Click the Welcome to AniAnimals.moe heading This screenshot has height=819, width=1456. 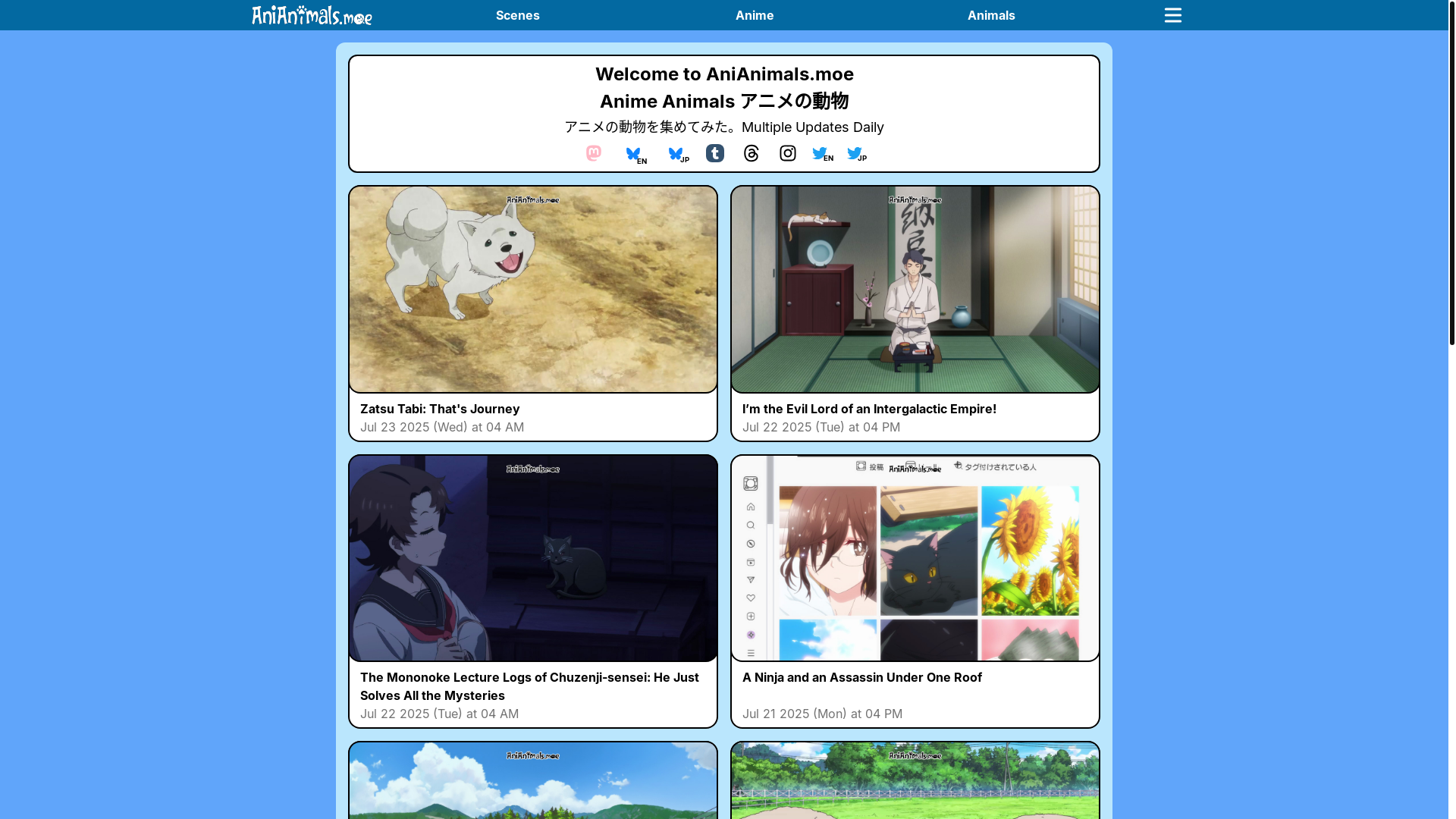tap(724, 74)
